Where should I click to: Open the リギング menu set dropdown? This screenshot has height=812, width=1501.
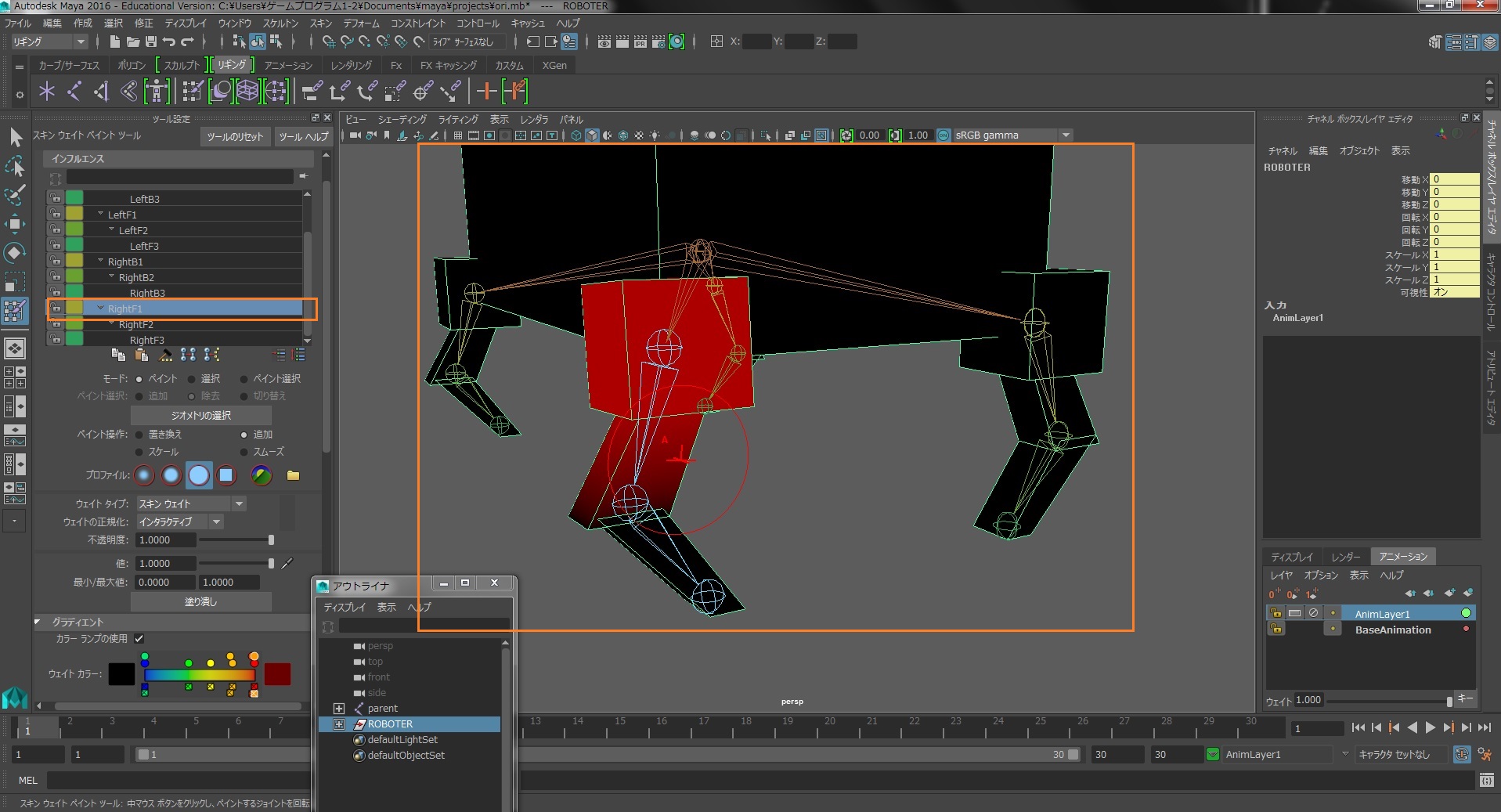pyautogui.click(x=49, y=42)
